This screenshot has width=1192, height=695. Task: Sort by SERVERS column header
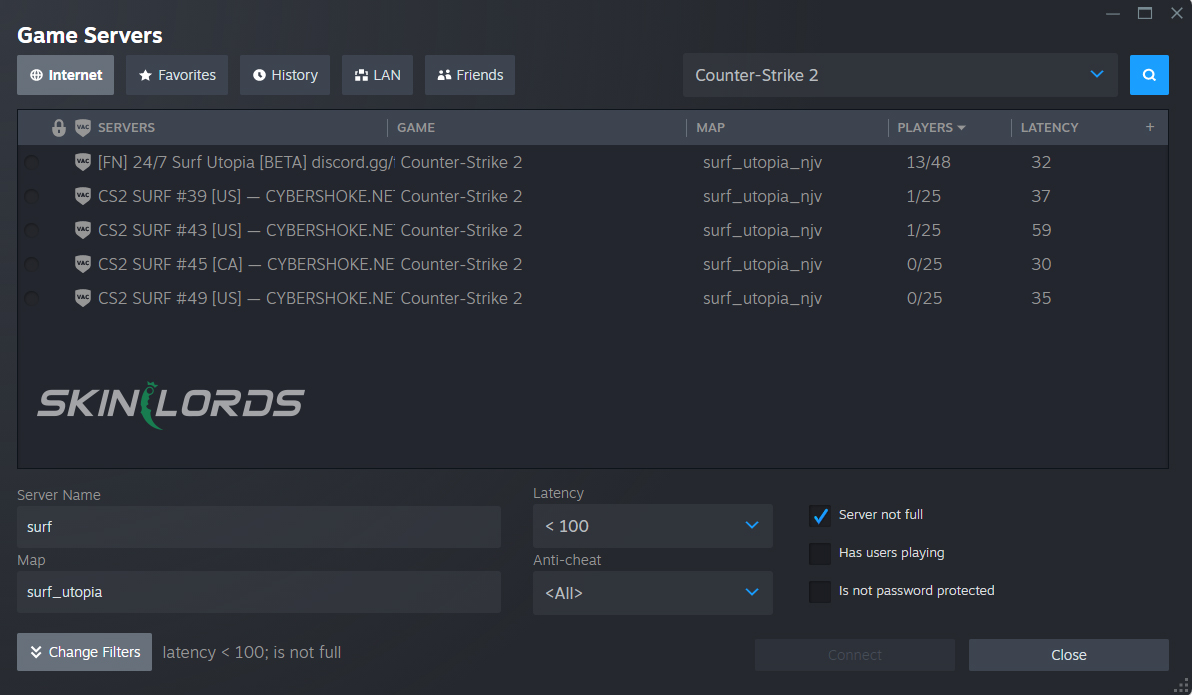click(x=126, y=128)
